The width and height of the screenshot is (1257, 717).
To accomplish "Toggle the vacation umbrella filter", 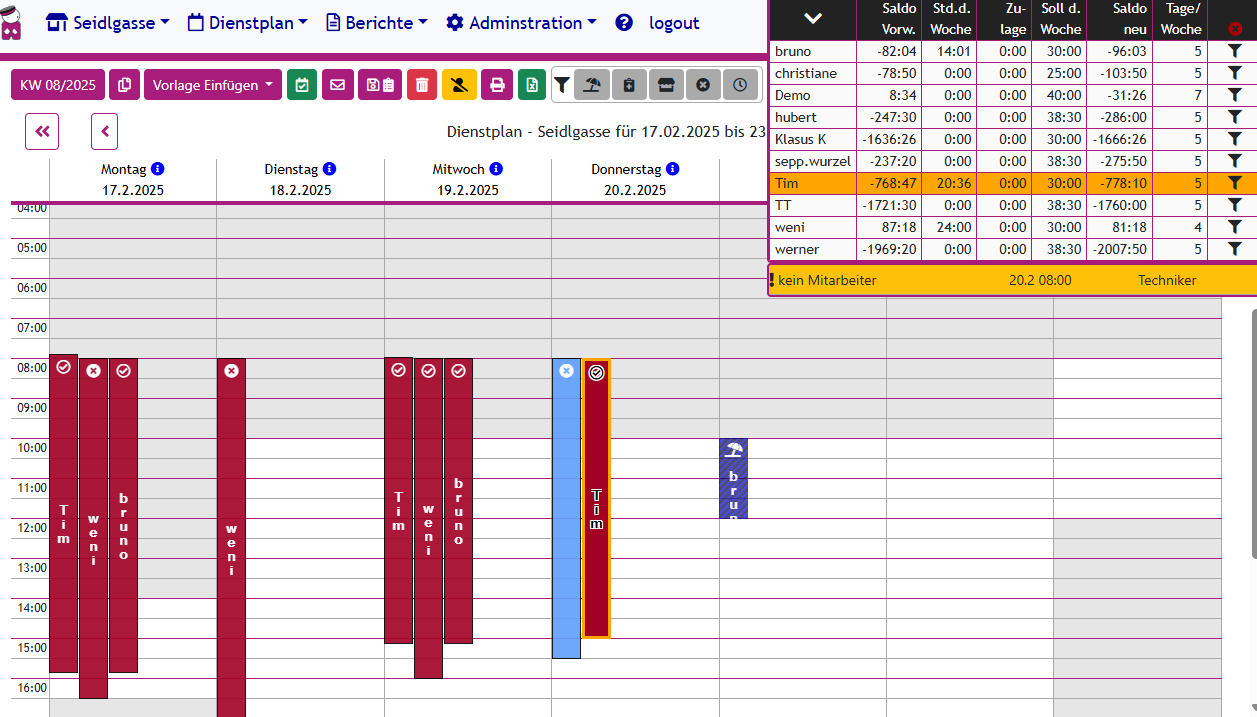I will click(x=592, y=85).
